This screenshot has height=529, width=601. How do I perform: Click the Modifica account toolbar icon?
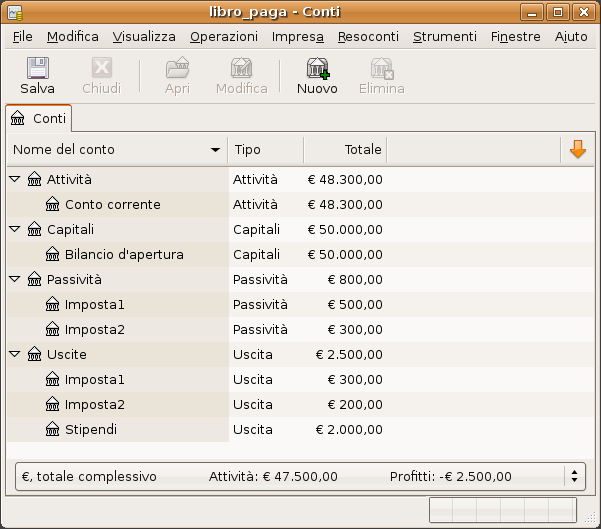pyautogui.click(x=241, y=68)
